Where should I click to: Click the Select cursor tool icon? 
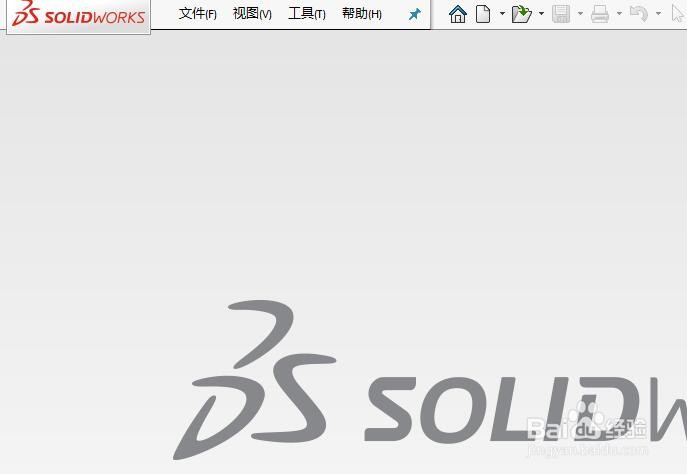click(677, 14)
